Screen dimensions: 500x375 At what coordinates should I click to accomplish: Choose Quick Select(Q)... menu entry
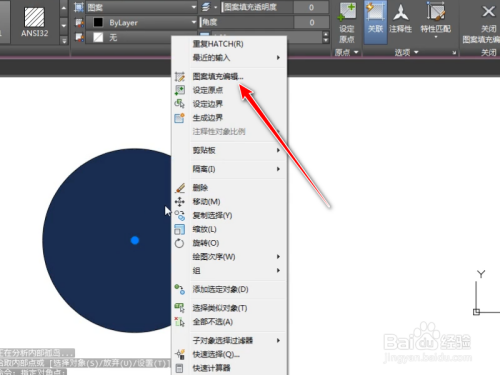tap(229, 354)
